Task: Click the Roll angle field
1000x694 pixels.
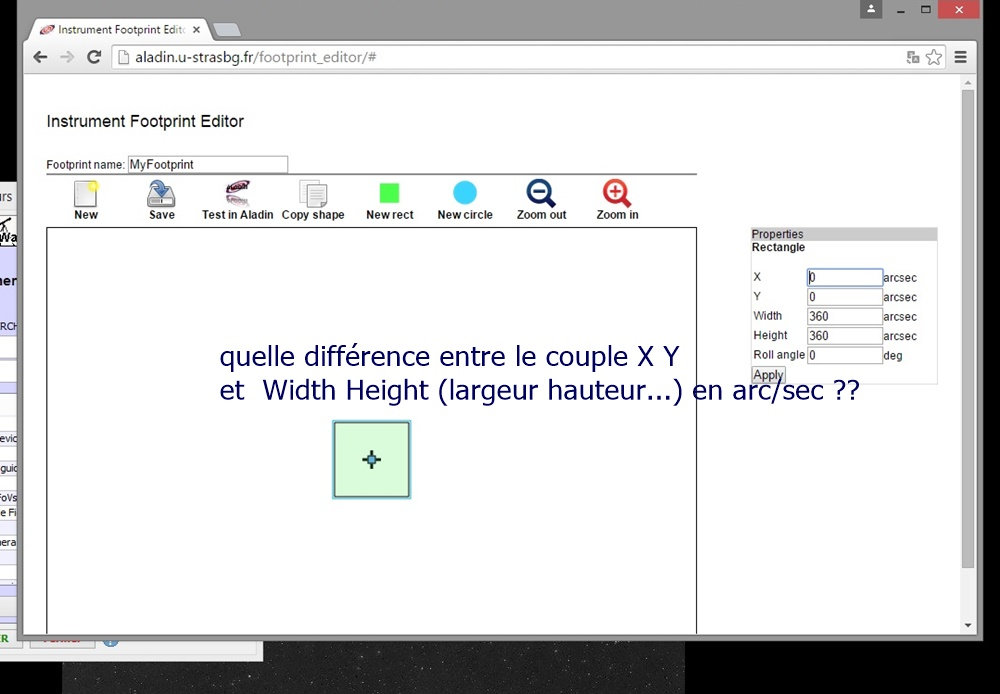Action: coord(844,355)
